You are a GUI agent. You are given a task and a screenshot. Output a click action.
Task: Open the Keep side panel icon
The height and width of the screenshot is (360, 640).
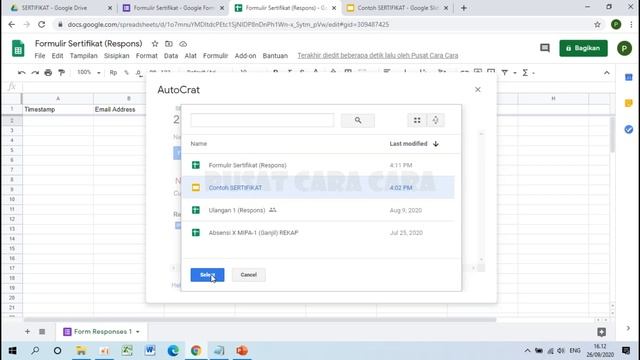629,103
